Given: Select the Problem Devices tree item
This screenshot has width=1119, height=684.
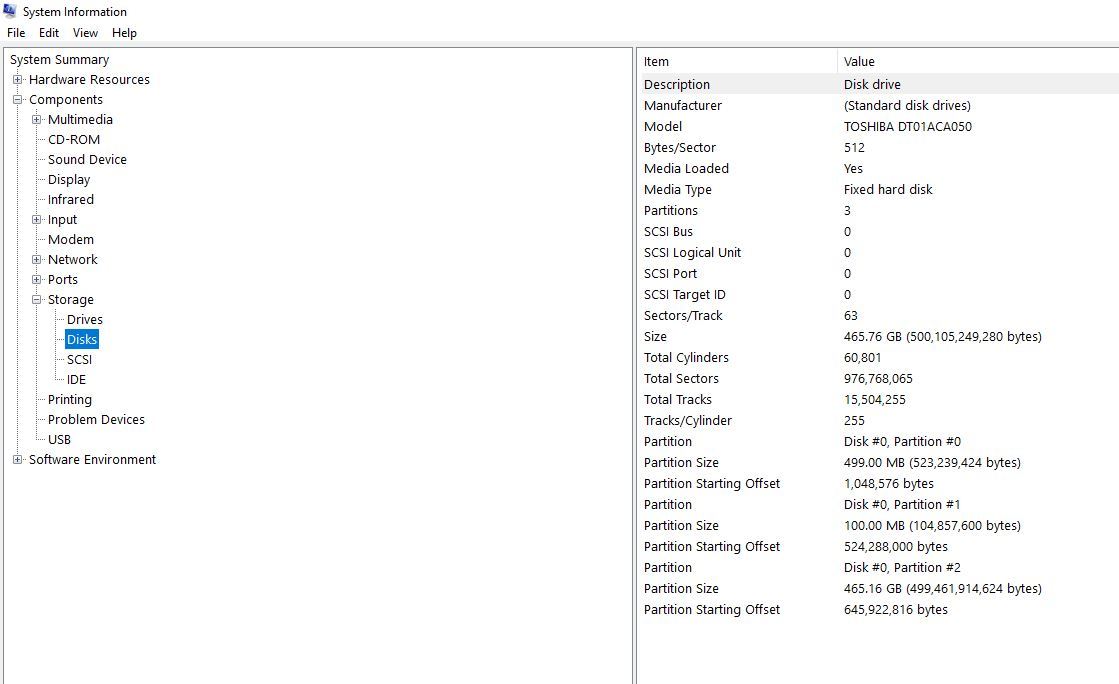Looking at the screenshot, I should coord(96,420).
